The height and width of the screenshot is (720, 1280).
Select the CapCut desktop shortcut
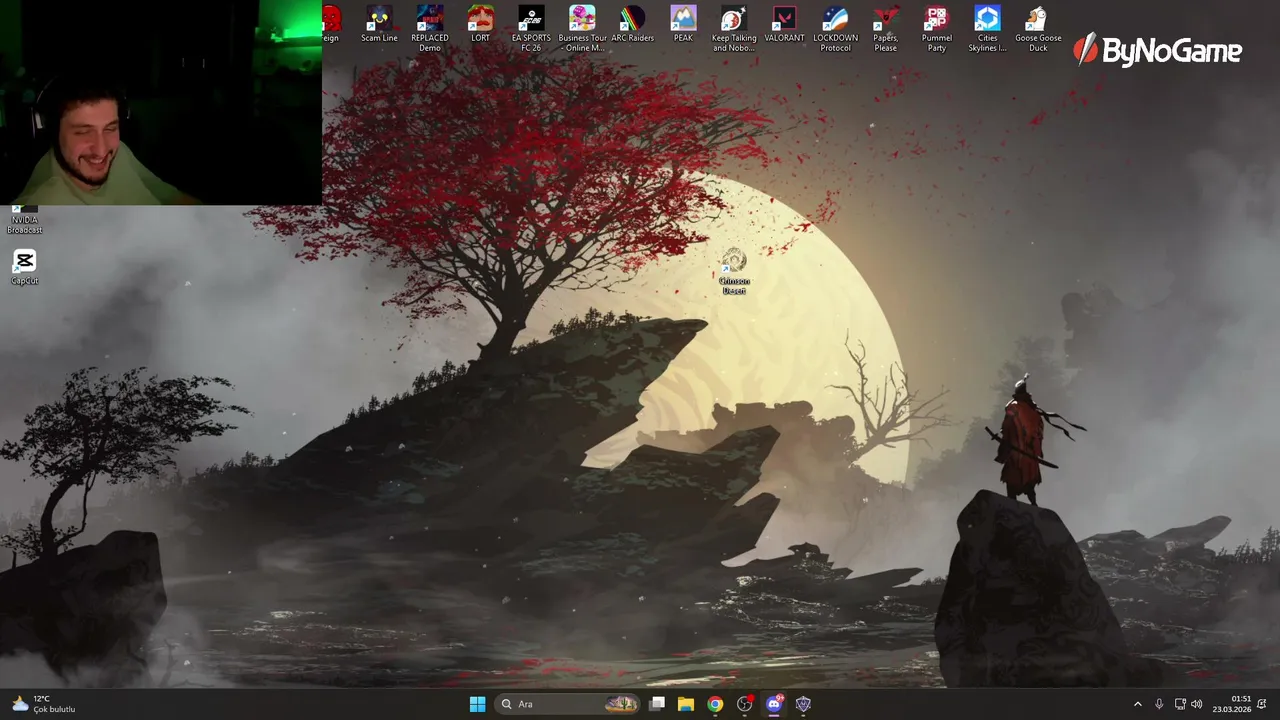click(x=25, y=267)
